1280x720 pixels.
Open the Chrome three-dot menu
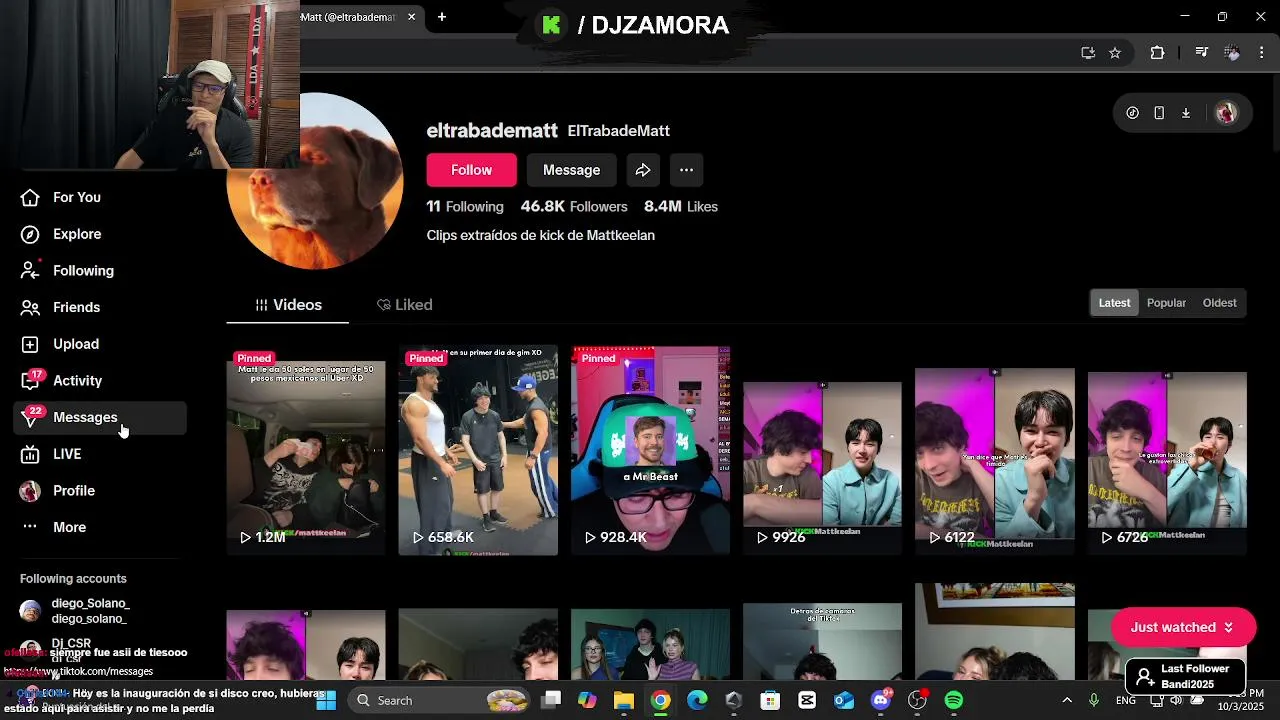[1261, 53]
